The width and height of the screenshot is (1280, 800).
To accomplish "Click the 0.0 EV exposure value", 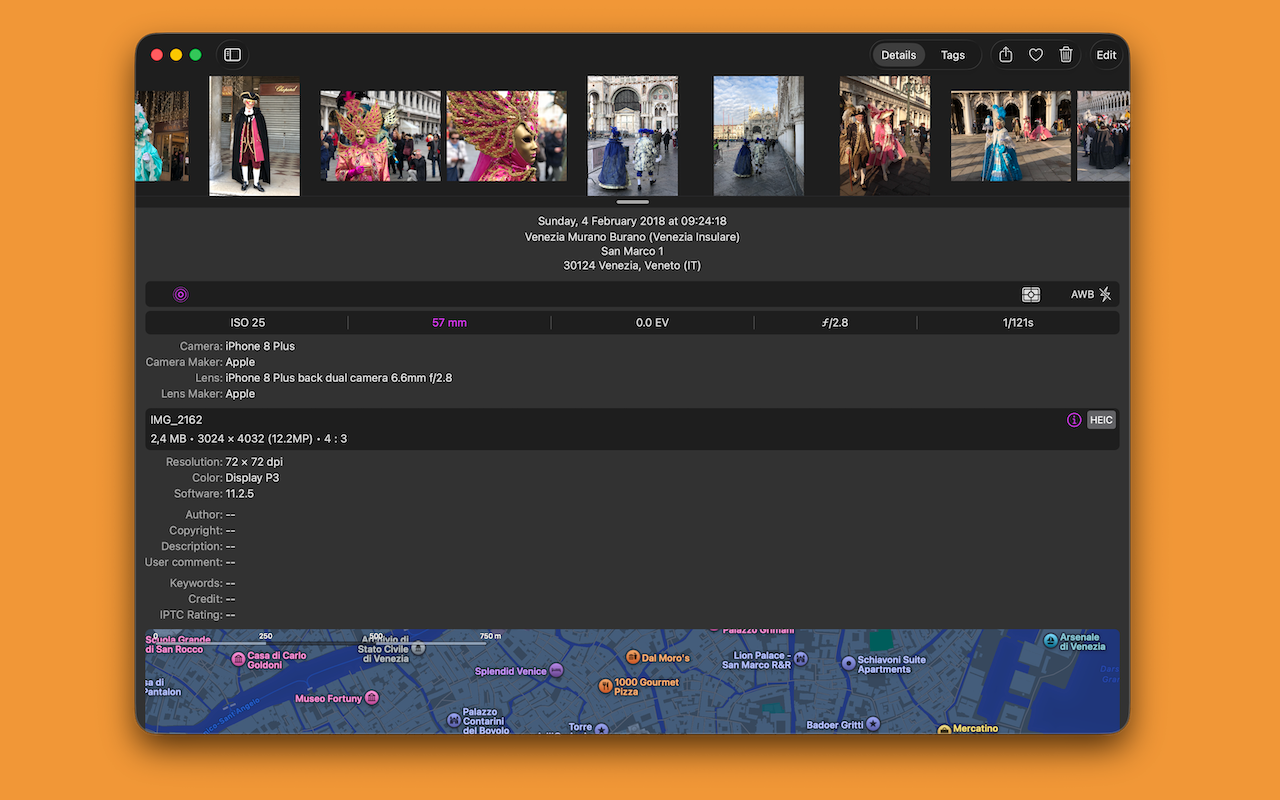I will (652, 323).
